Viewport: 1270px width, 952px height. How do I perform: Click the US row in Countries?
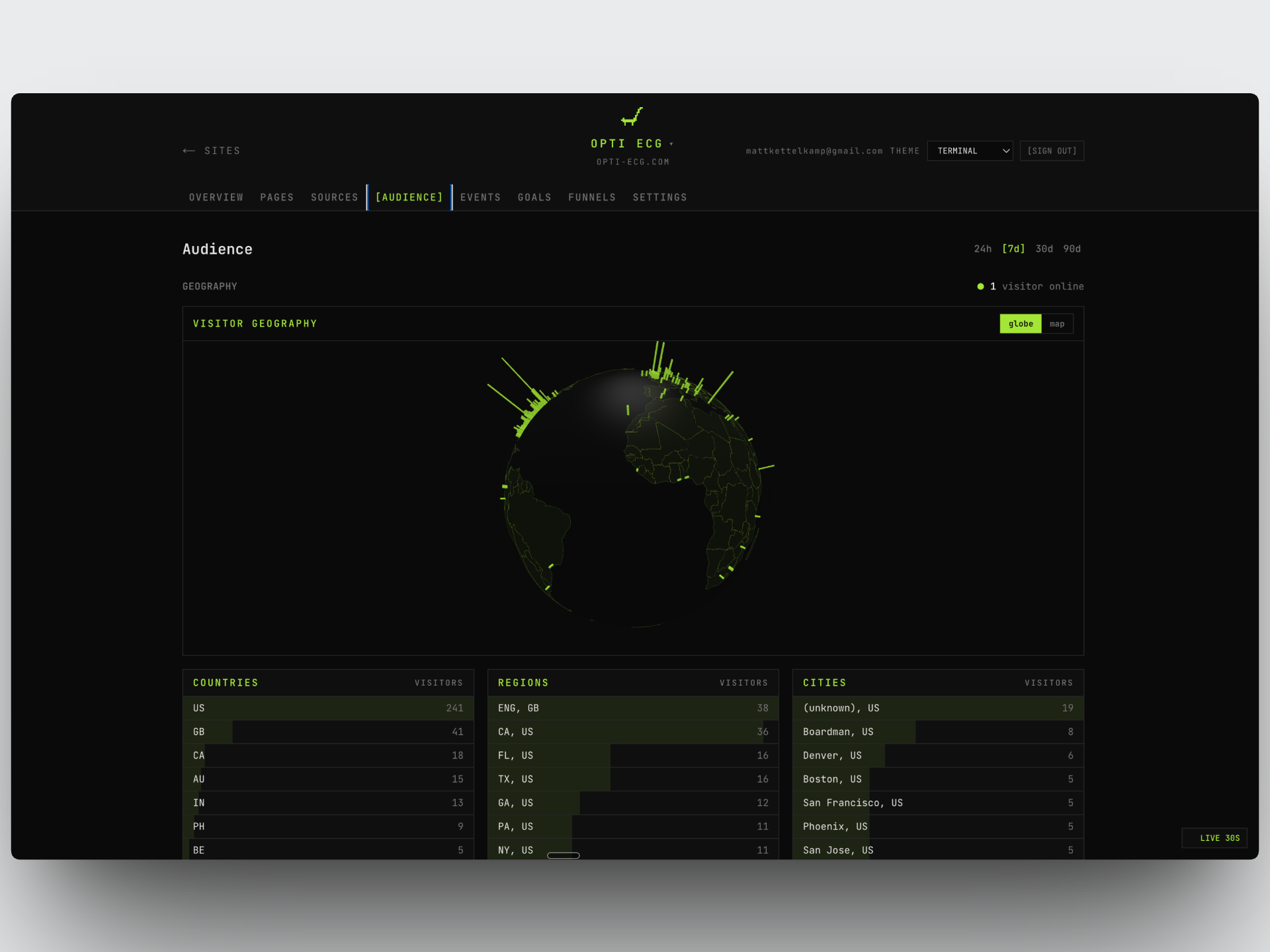(x=328, y=708)
